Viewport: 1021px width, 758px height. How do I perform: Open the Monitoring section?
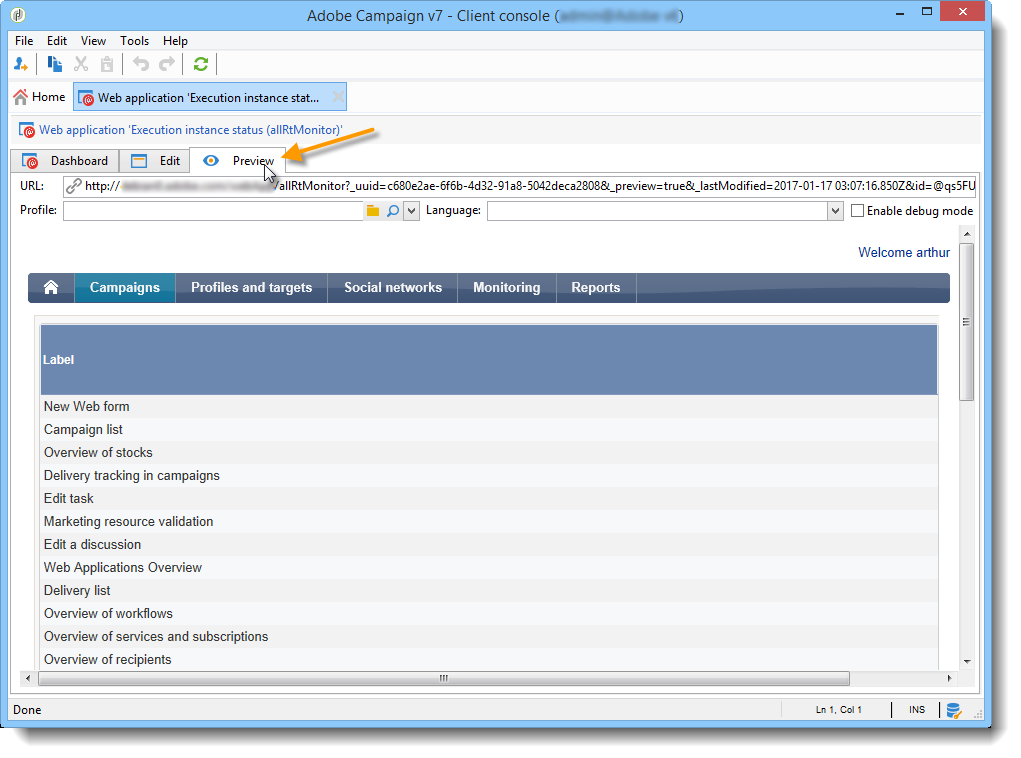point(507,288)
